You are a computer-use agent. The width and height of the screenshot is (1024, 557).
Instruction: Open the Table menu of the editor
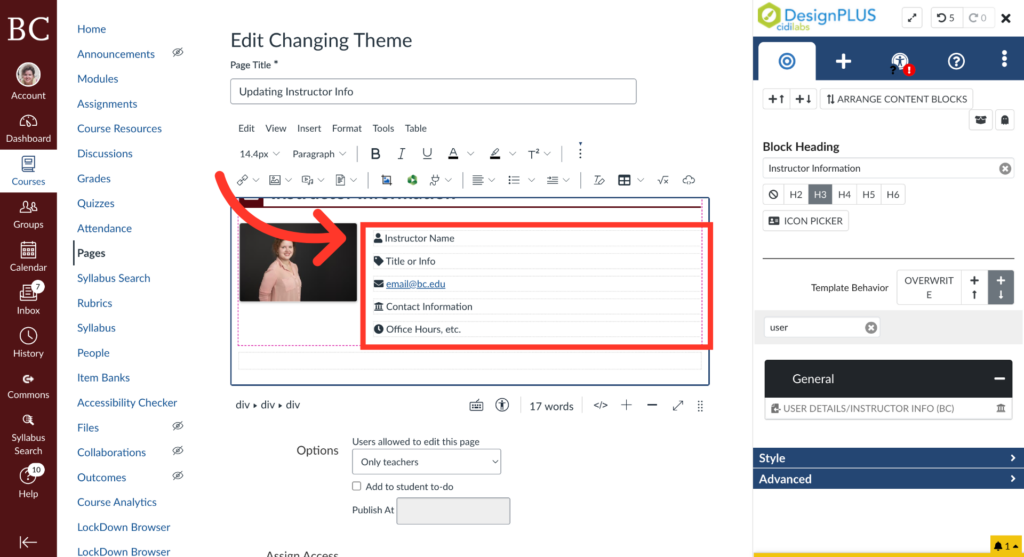click(x=415, y=128)
